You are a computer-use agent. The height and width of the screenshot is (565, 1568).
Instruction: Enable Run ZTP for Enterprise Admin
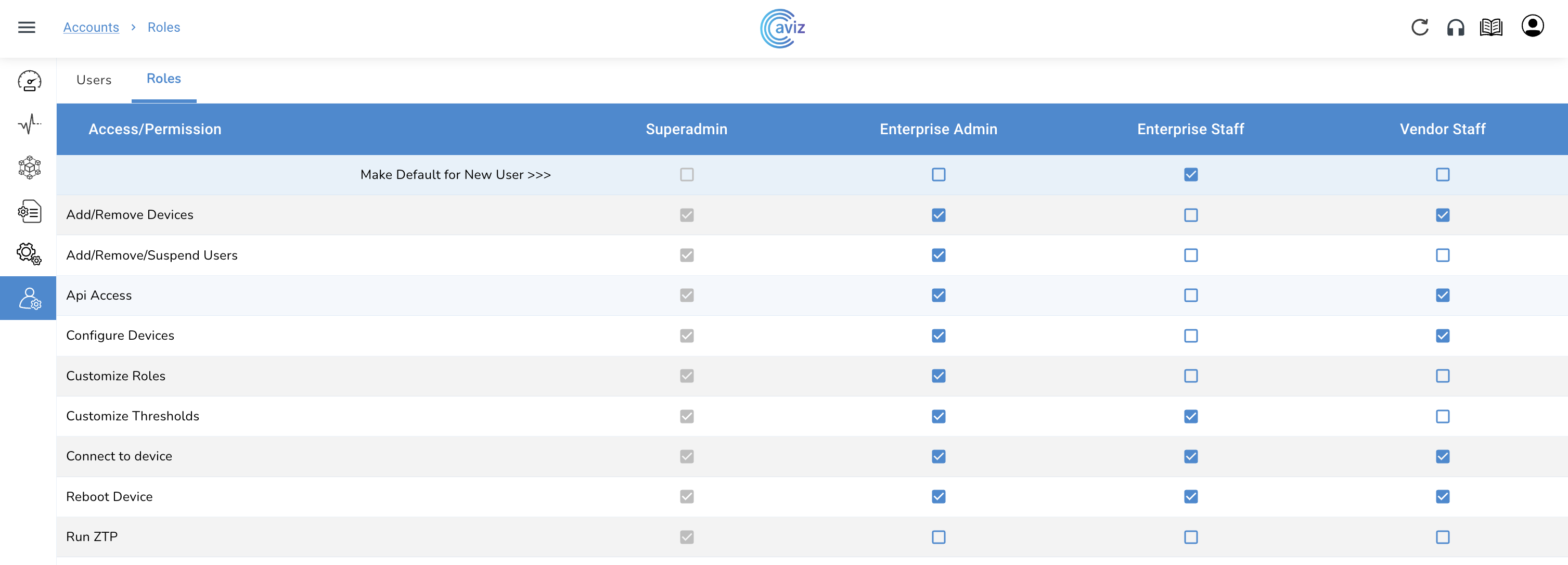[939, 537]
